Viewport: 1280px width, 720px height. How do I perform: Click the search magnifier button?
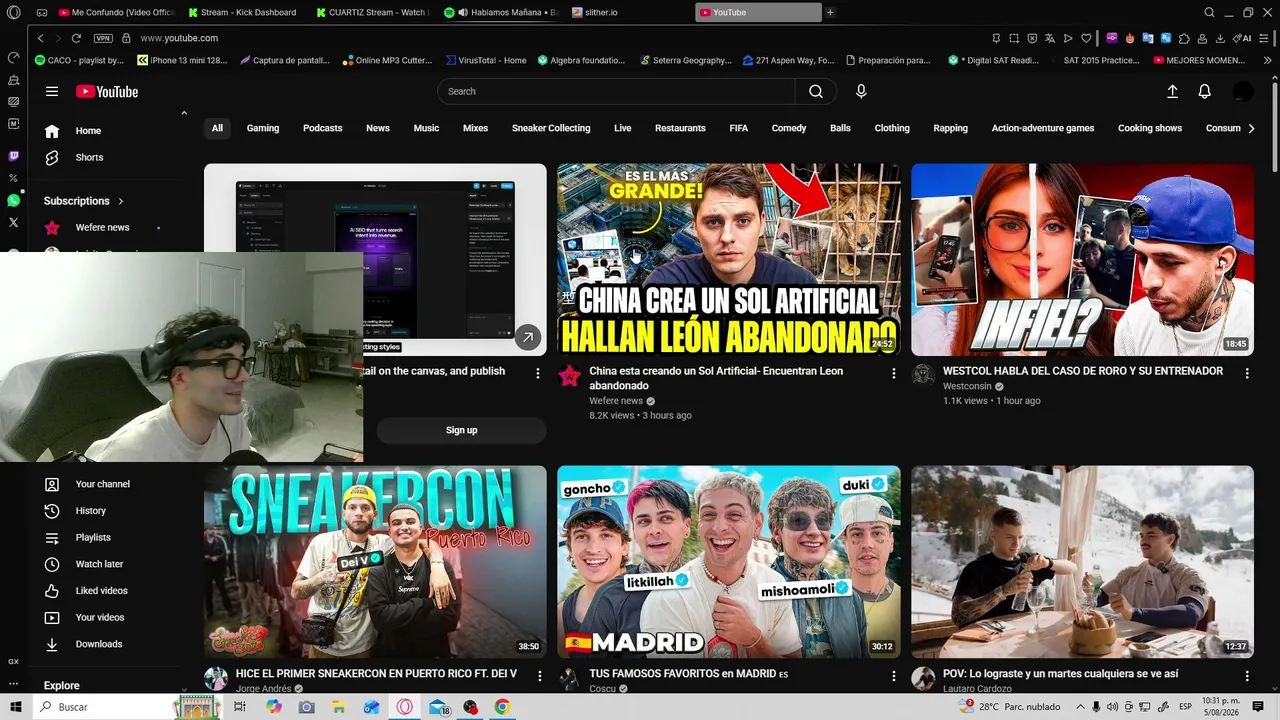point(816,91)
